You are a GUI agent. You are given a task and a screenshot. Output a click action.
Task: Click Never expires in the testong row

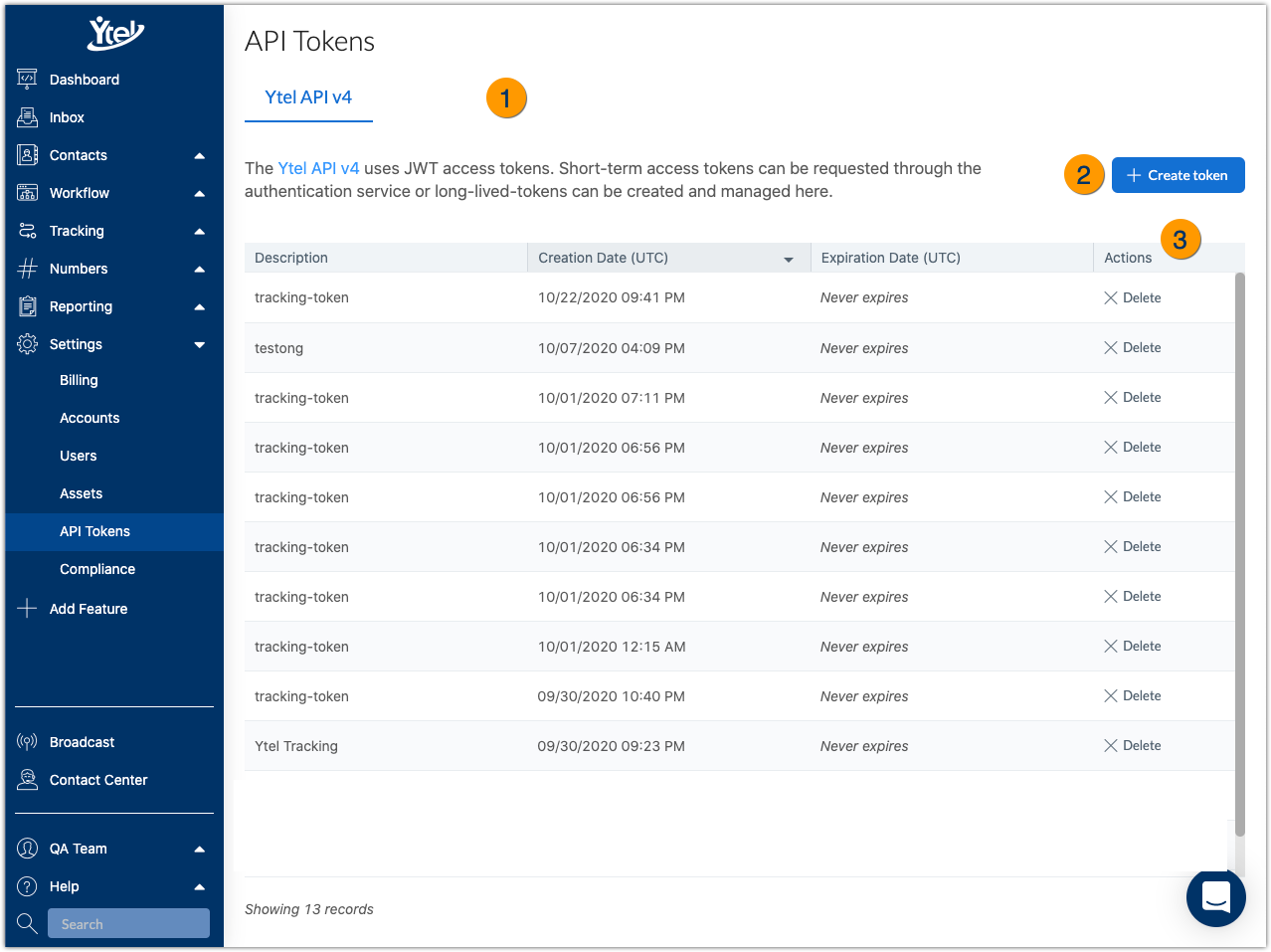pos(864,348)
